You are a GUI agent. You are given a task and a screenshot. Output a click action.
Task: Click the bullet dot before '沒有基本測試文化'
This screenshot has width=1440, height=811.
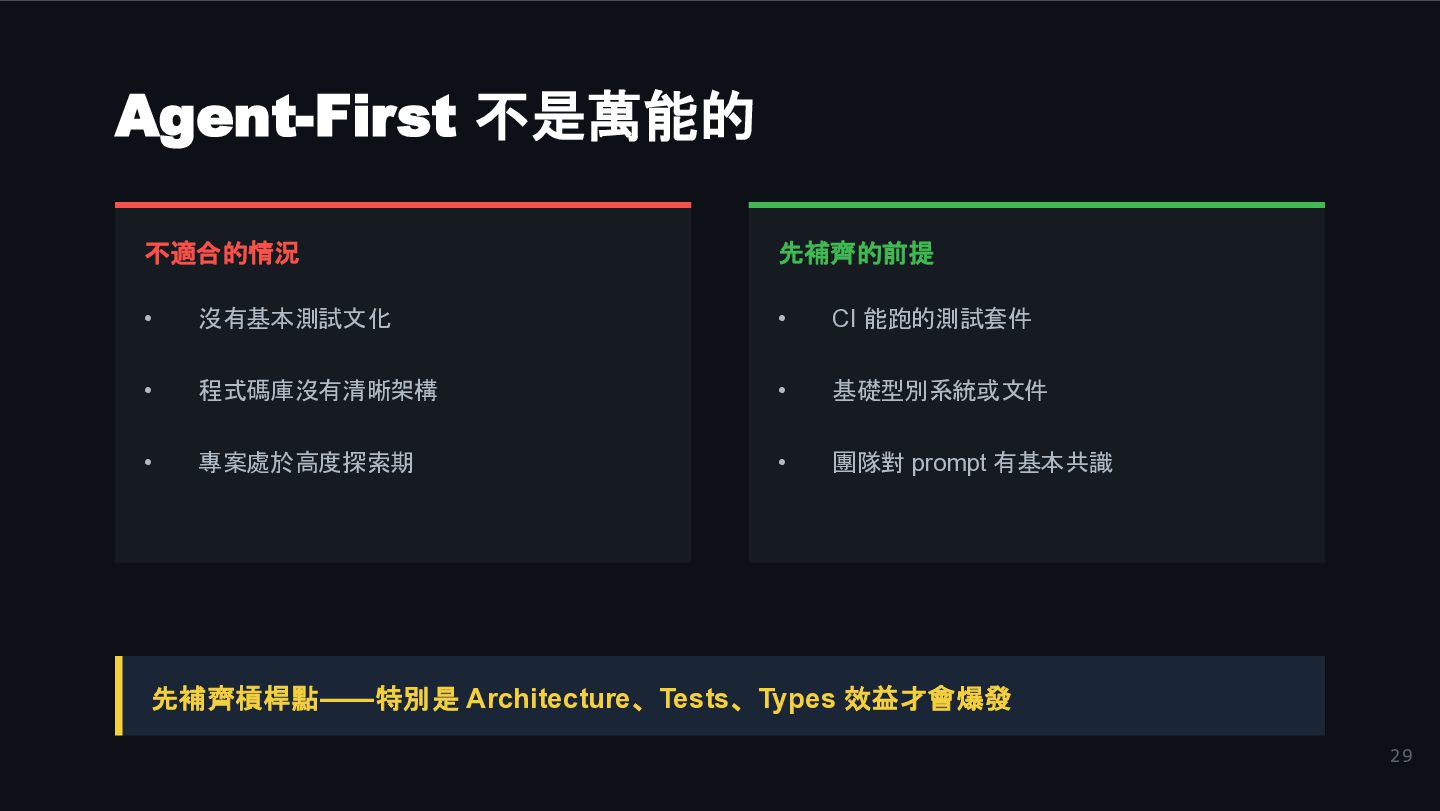[148, 319]
